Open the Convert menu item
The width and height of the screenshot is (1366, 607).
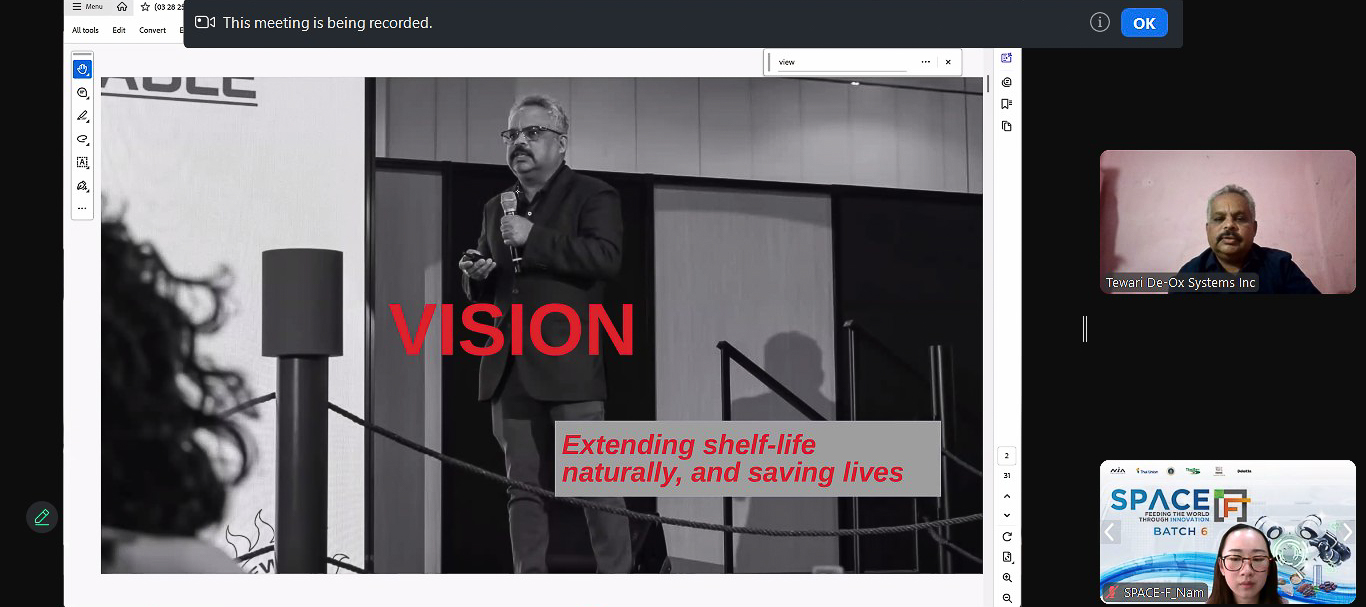[153, 30]
